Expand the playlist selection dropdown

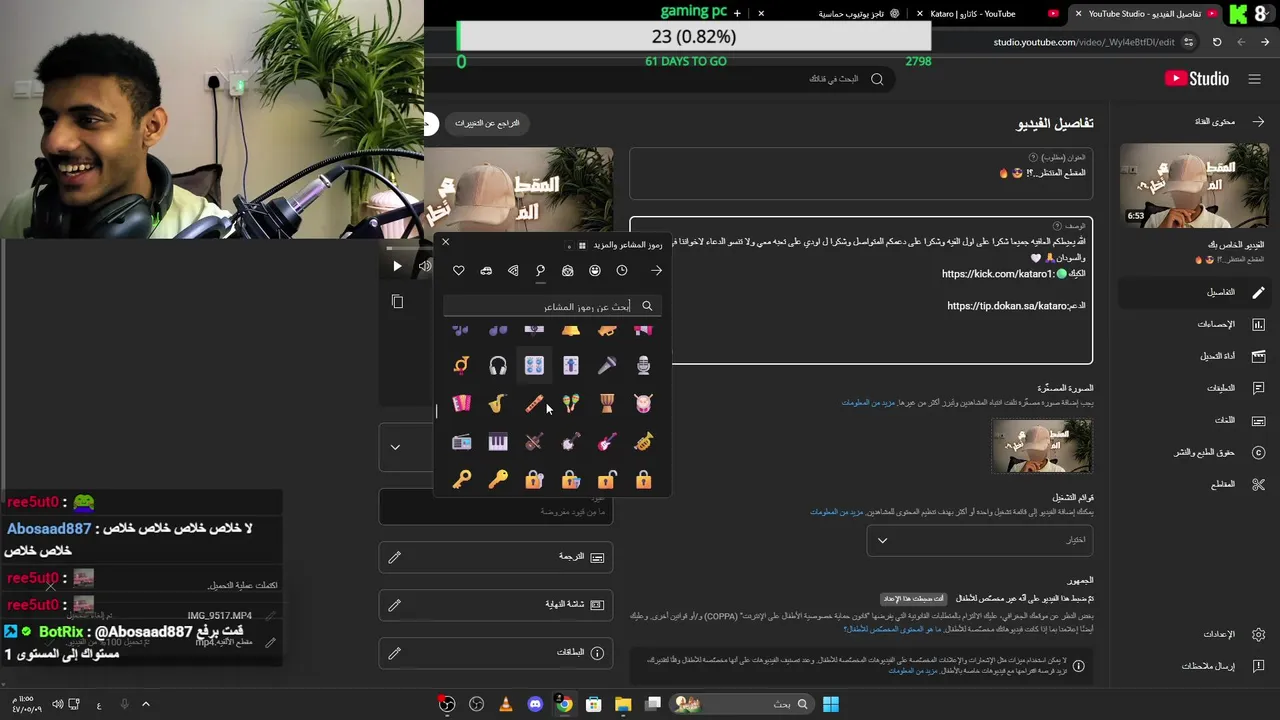(x=979, y=540)
